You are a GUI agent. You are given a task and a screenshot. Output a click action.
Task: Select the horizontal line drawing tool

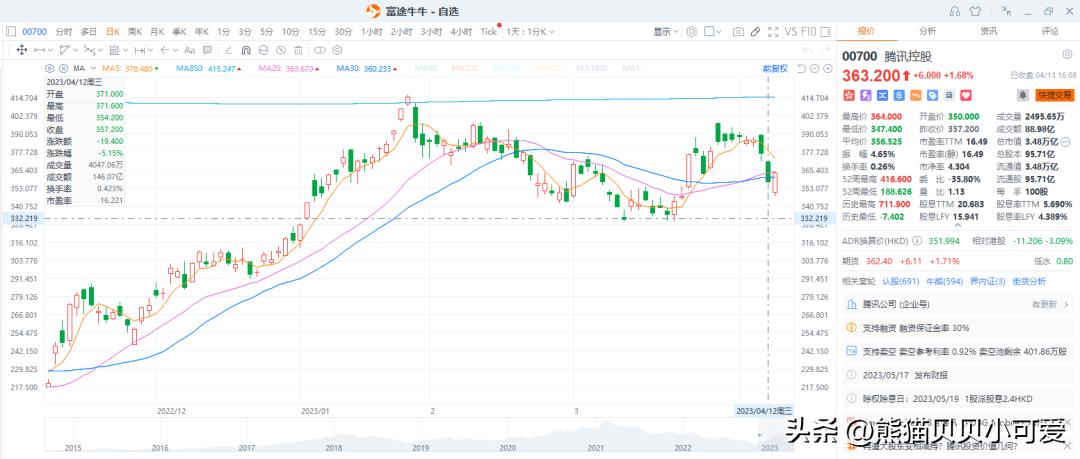point(39,50)
